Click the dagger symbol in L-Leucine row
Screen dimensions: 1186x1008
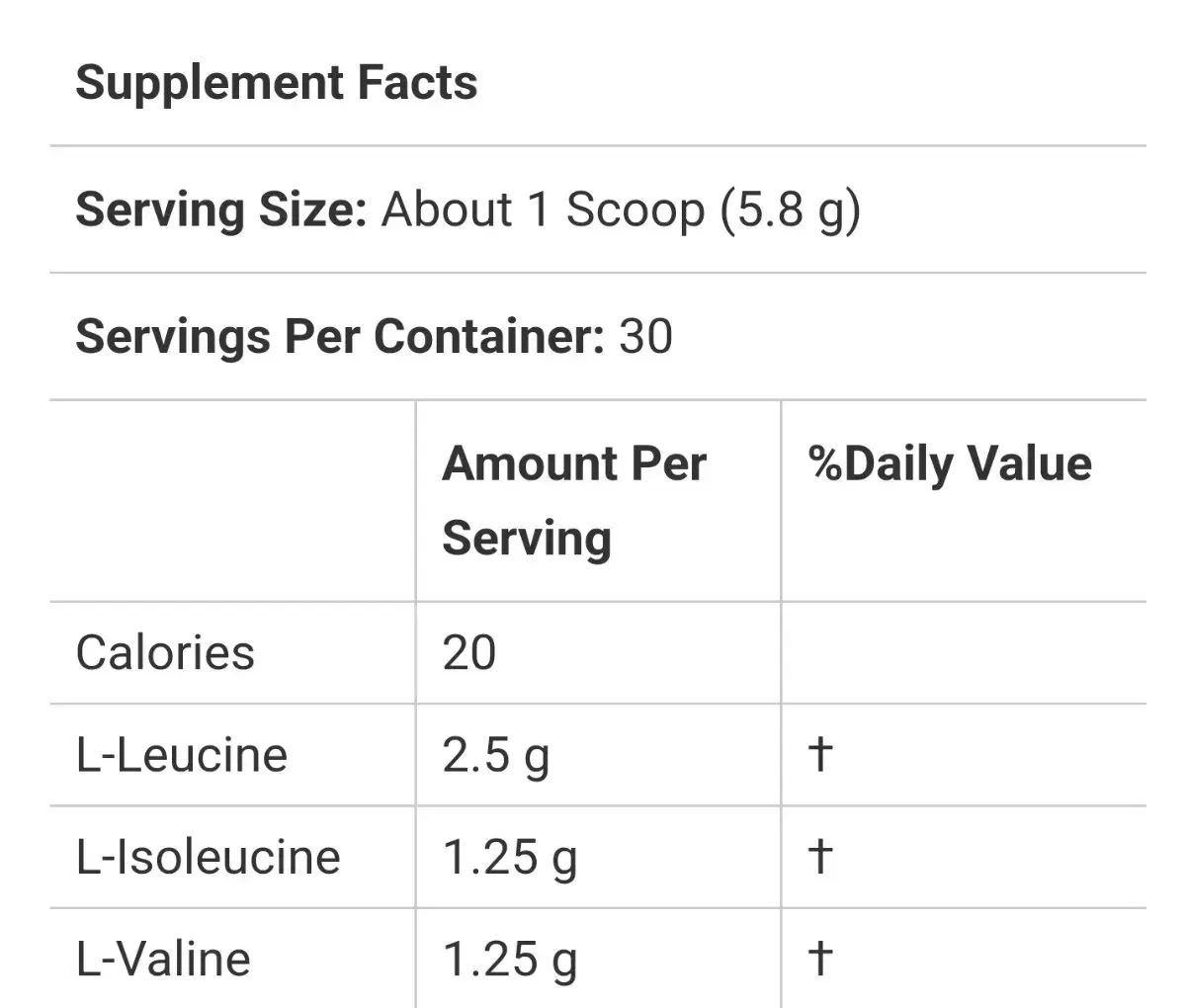[x=820, y=754]
